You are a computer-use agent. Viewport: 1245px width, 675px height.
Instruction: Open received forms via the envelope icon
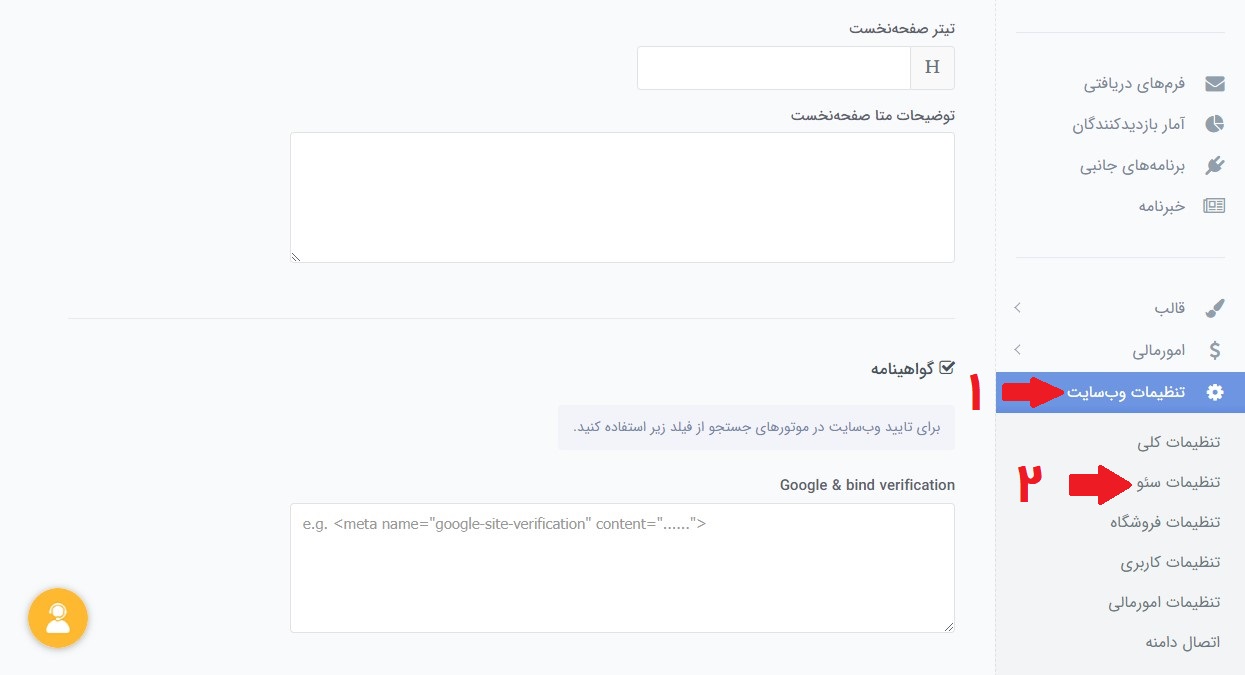[x=1214, y=83]
